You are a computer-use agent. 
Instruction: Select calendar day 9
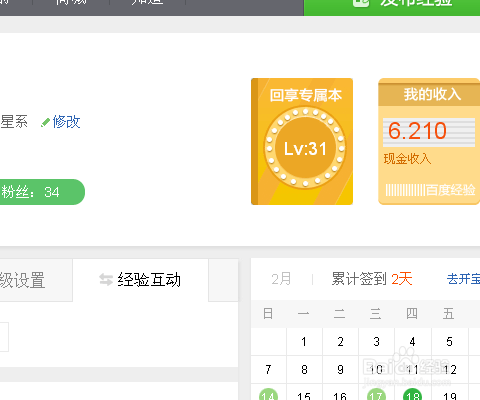click(x=340, y=370)
